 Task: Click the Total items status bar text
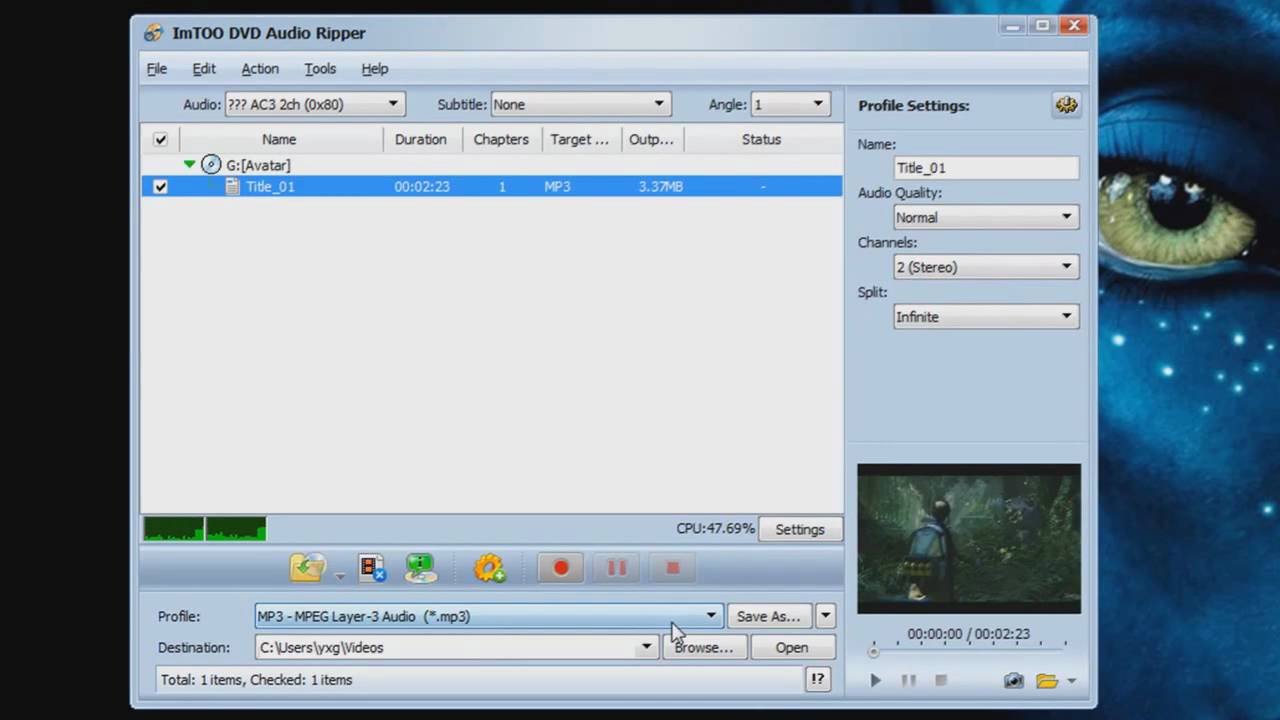[x=257, y=680]
